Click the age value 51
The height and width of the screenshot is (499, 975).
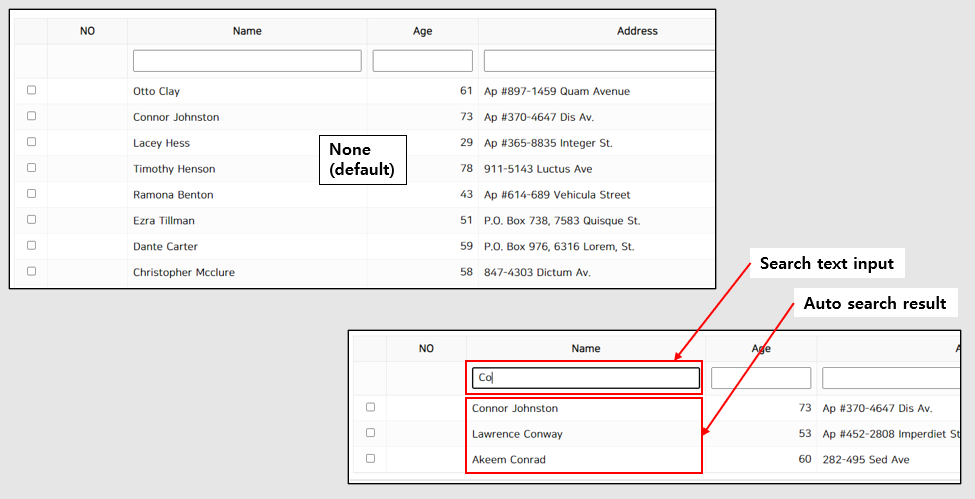[x=466, y=220]
